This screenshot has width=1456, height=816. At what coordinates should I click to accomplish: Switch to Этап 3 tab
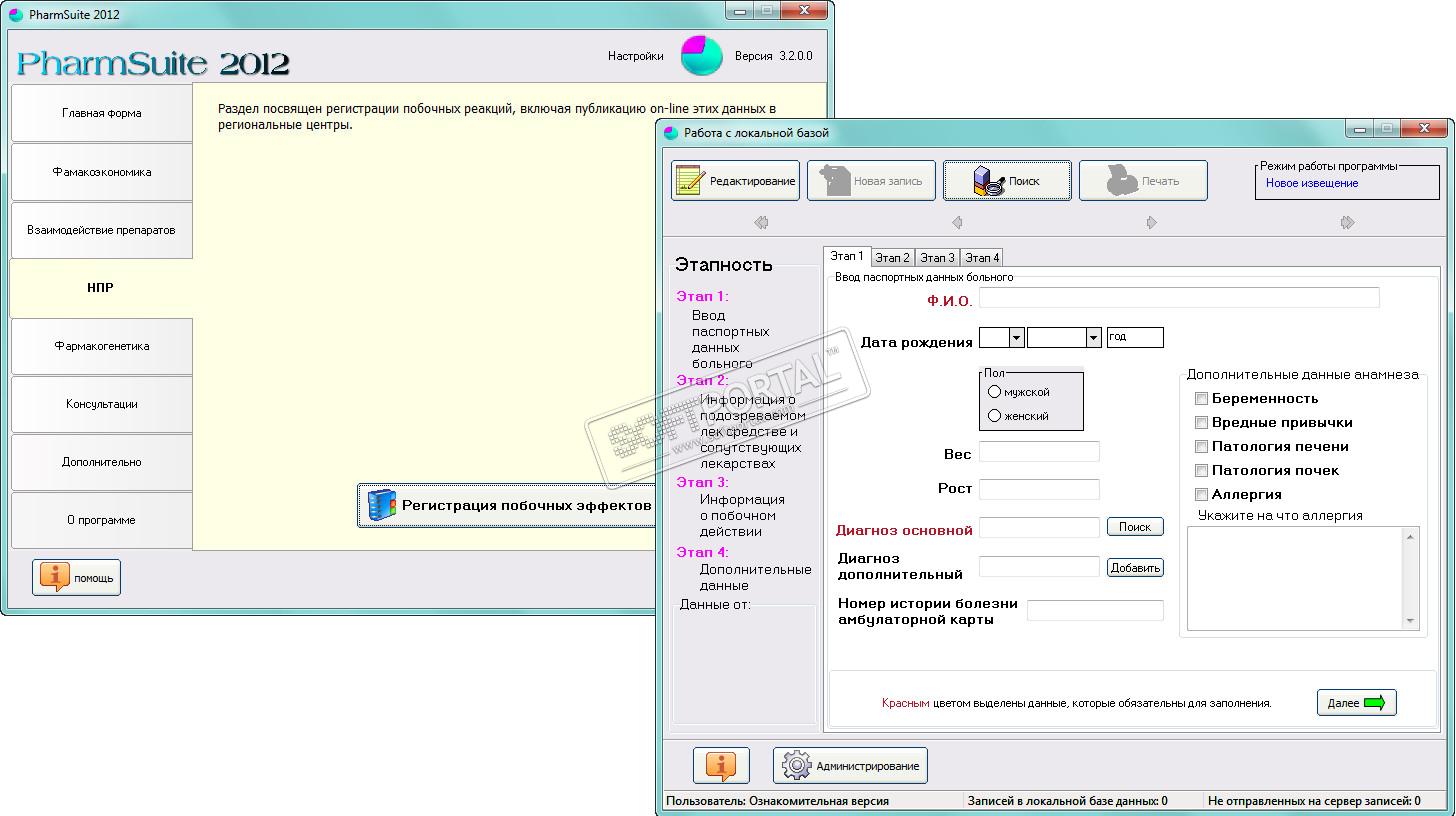tap(937, 258)
